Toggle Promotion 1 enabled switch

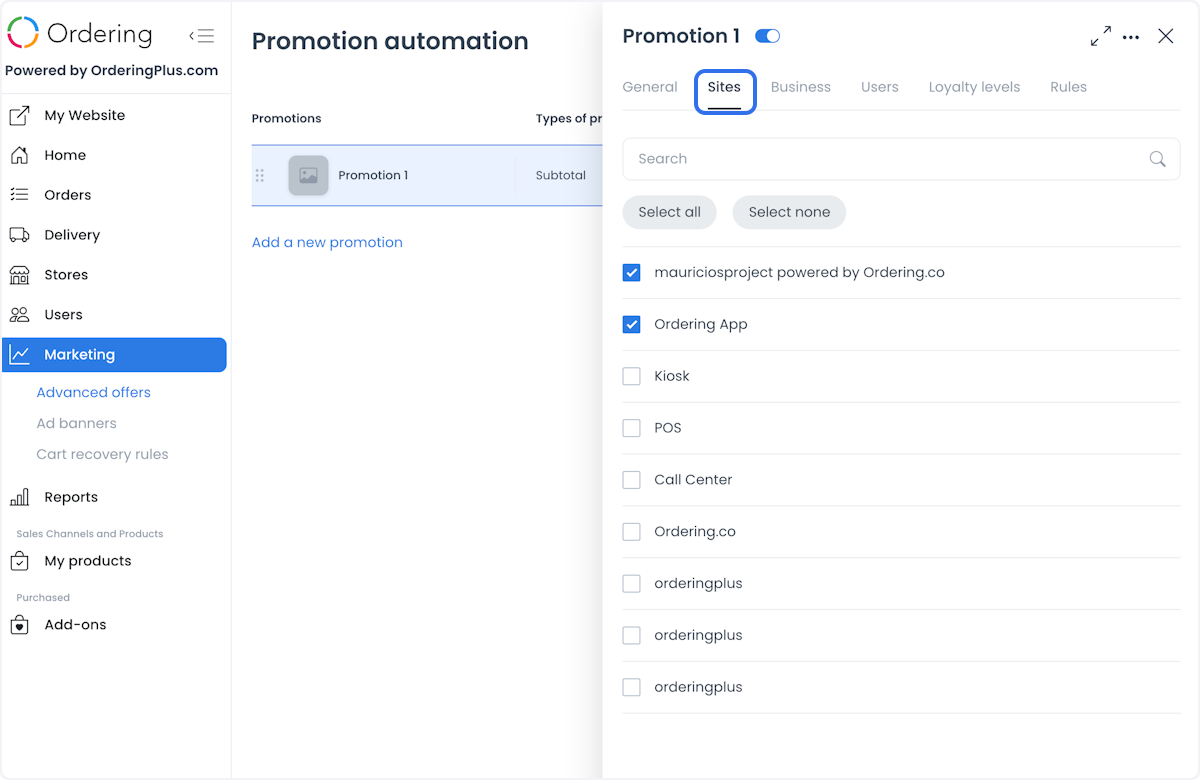click(767, 36)
